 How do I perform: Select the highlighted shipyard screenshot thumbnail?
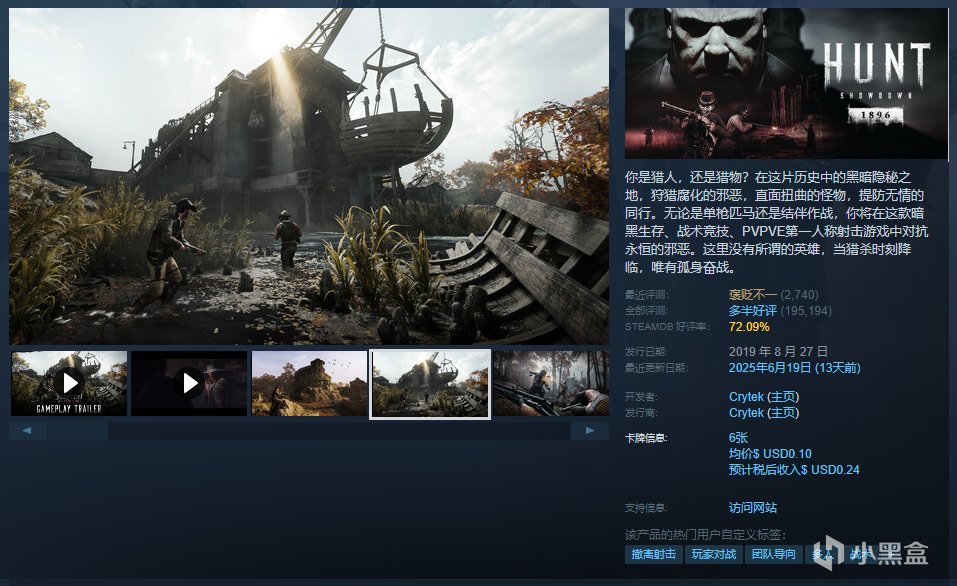point(430,384)
